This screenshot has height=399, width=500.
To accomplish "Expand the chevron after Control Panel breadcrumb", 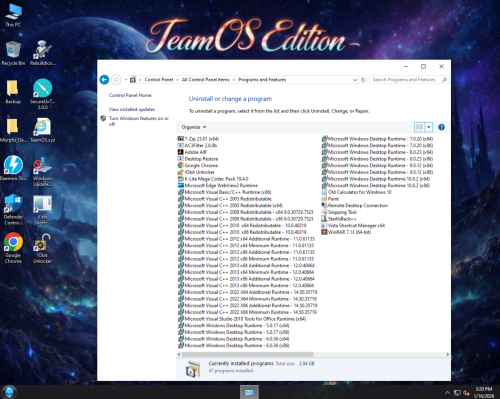I will click(x=177, y=80).
